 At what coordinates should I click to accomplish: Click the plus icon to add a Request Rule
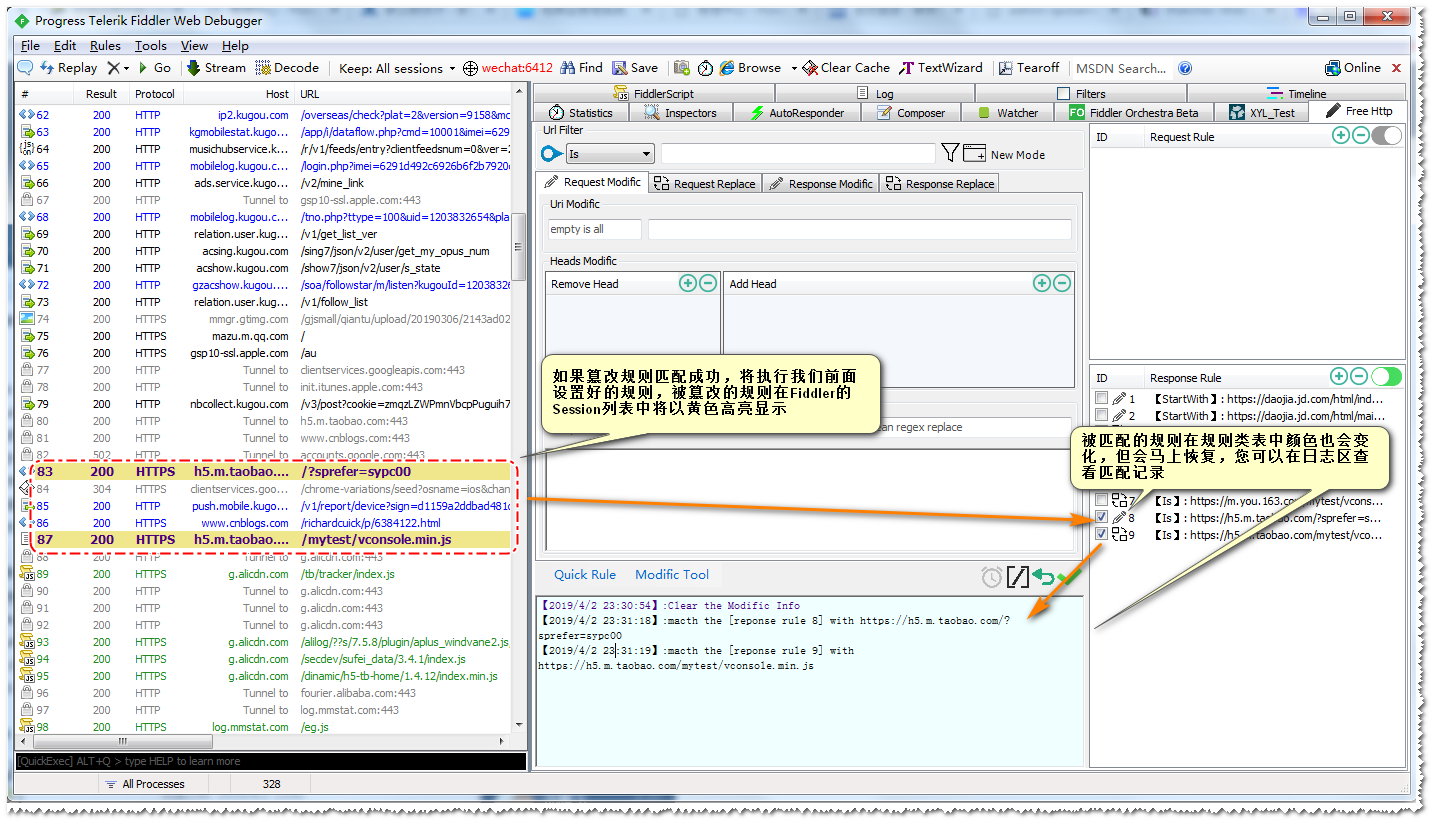pyautogui.click(x=1341, y=135)
